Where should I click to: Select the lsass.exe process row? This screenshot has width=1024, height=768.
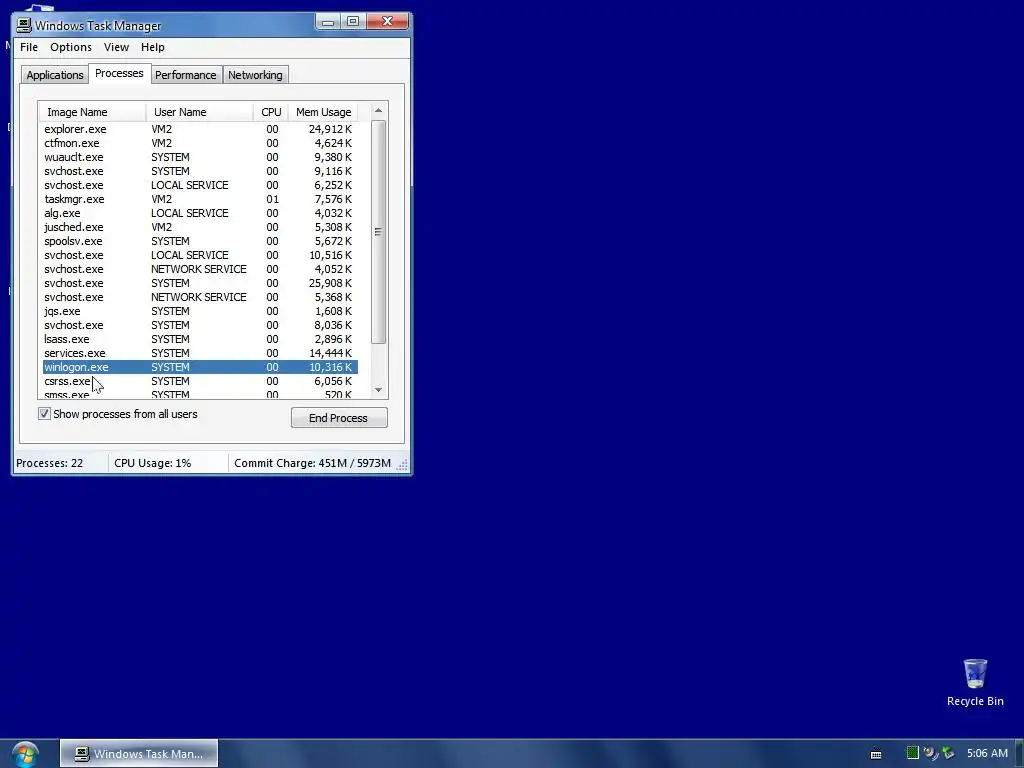(200, 340)
